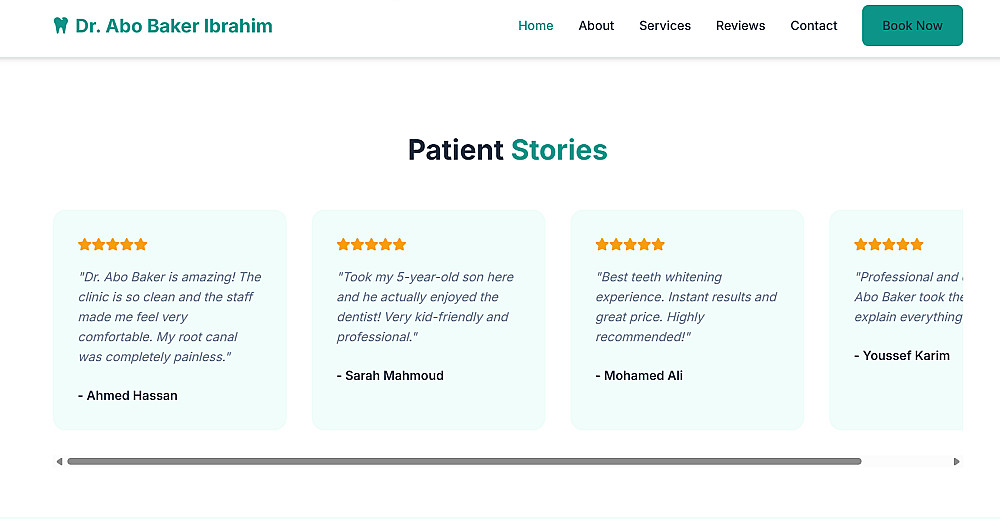Open the Contact nav link

tap(813, 26)
